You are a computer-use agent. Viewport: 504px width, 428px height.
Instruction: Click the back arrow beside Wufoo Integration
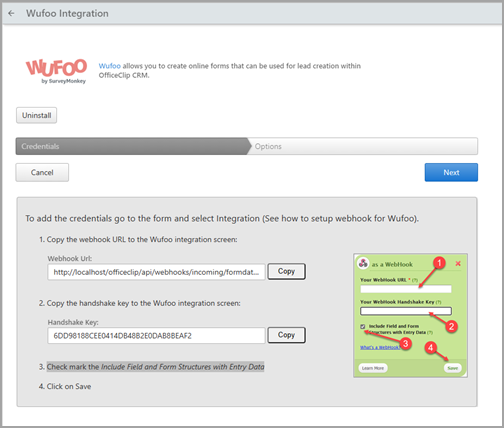(x=11, y=13)
